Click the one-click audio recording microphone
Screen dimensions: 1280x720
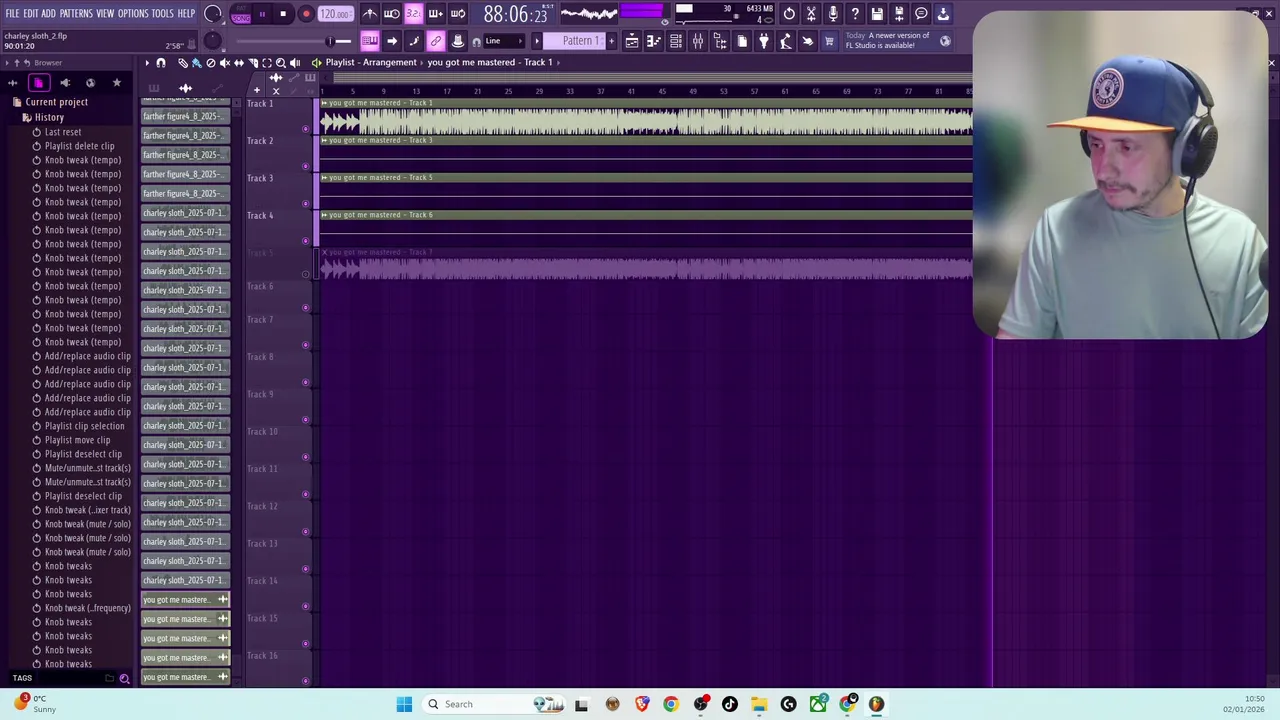click(833, 14)
